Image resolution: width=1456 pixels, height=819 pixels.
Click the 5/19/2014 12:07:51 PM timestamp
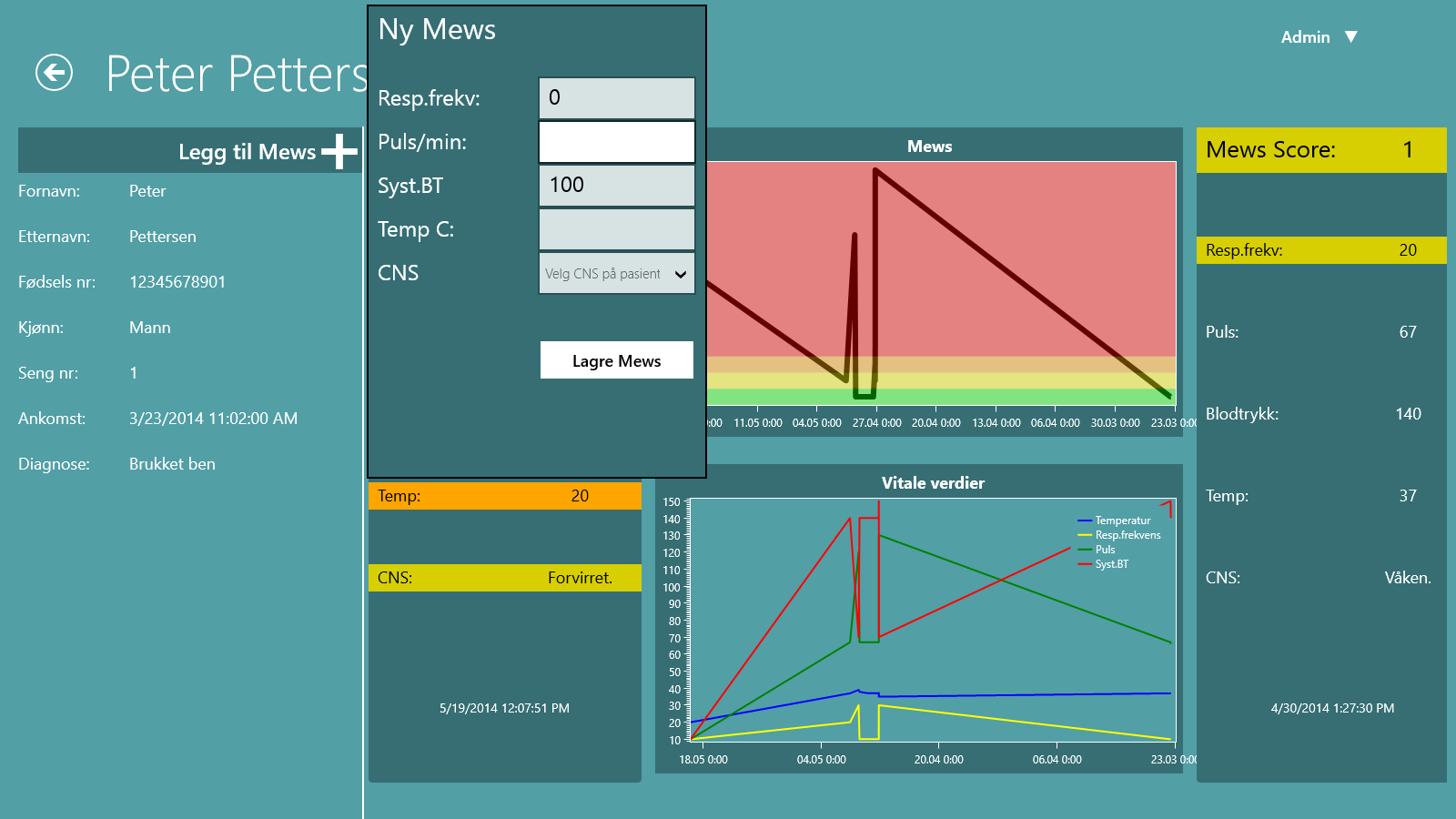(x=504, y=708)
